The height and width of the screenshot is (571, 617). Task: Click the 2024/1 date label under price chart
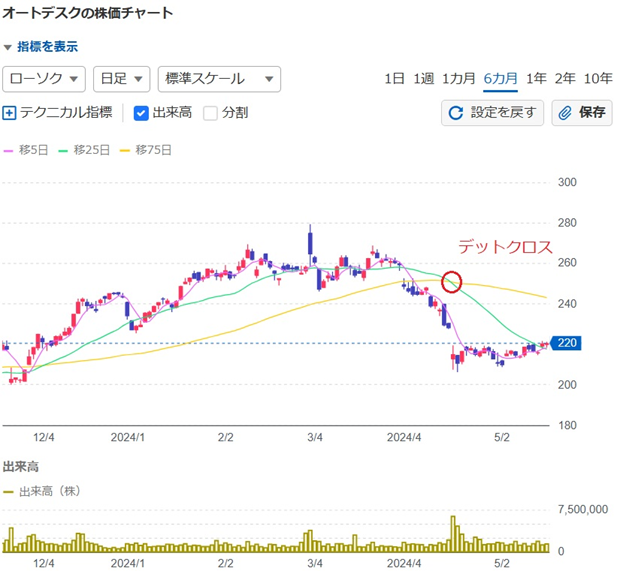pyautogui.click(x=127, y=437)
